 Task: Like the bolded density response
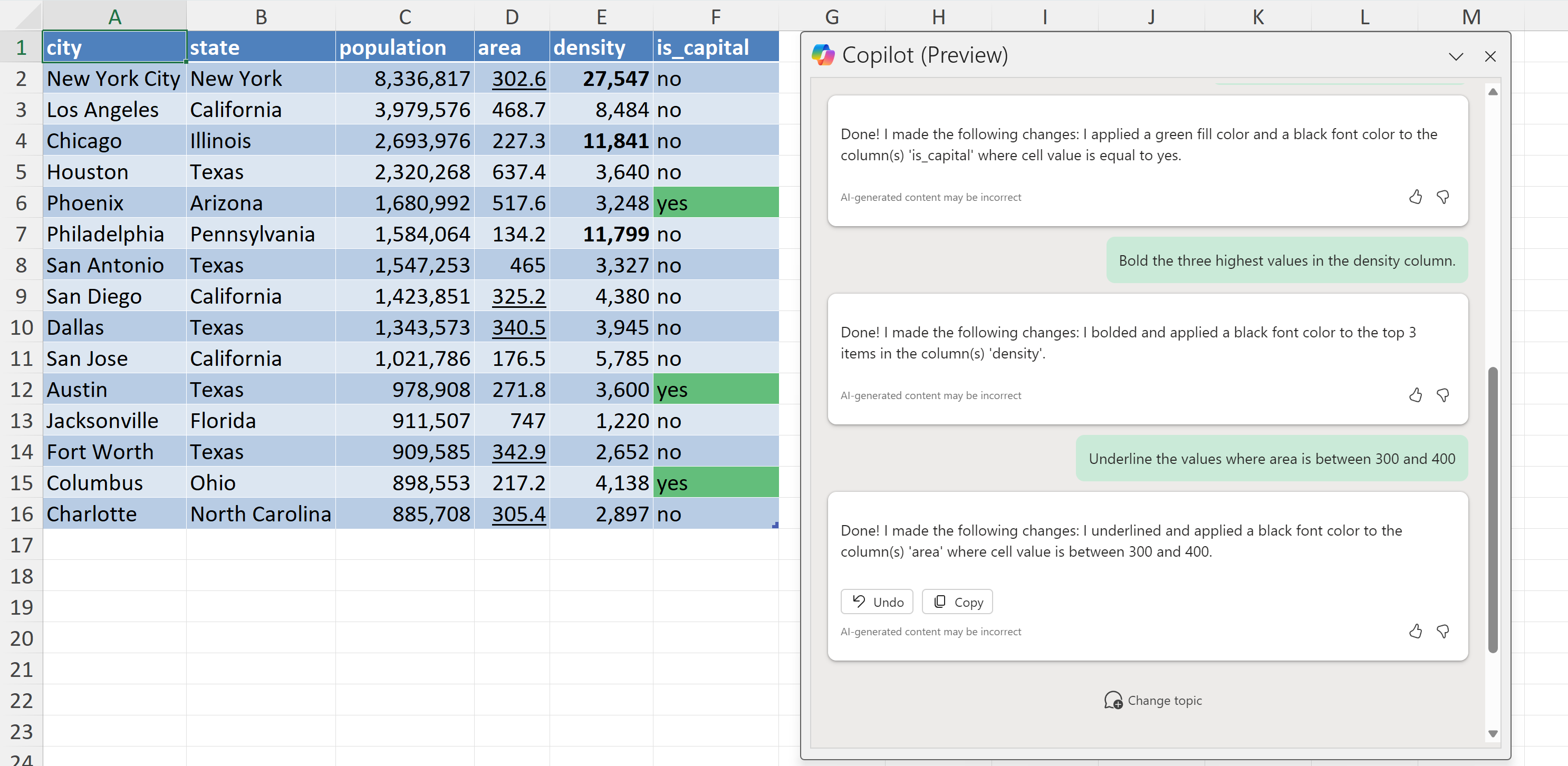tap(1415, 395)
